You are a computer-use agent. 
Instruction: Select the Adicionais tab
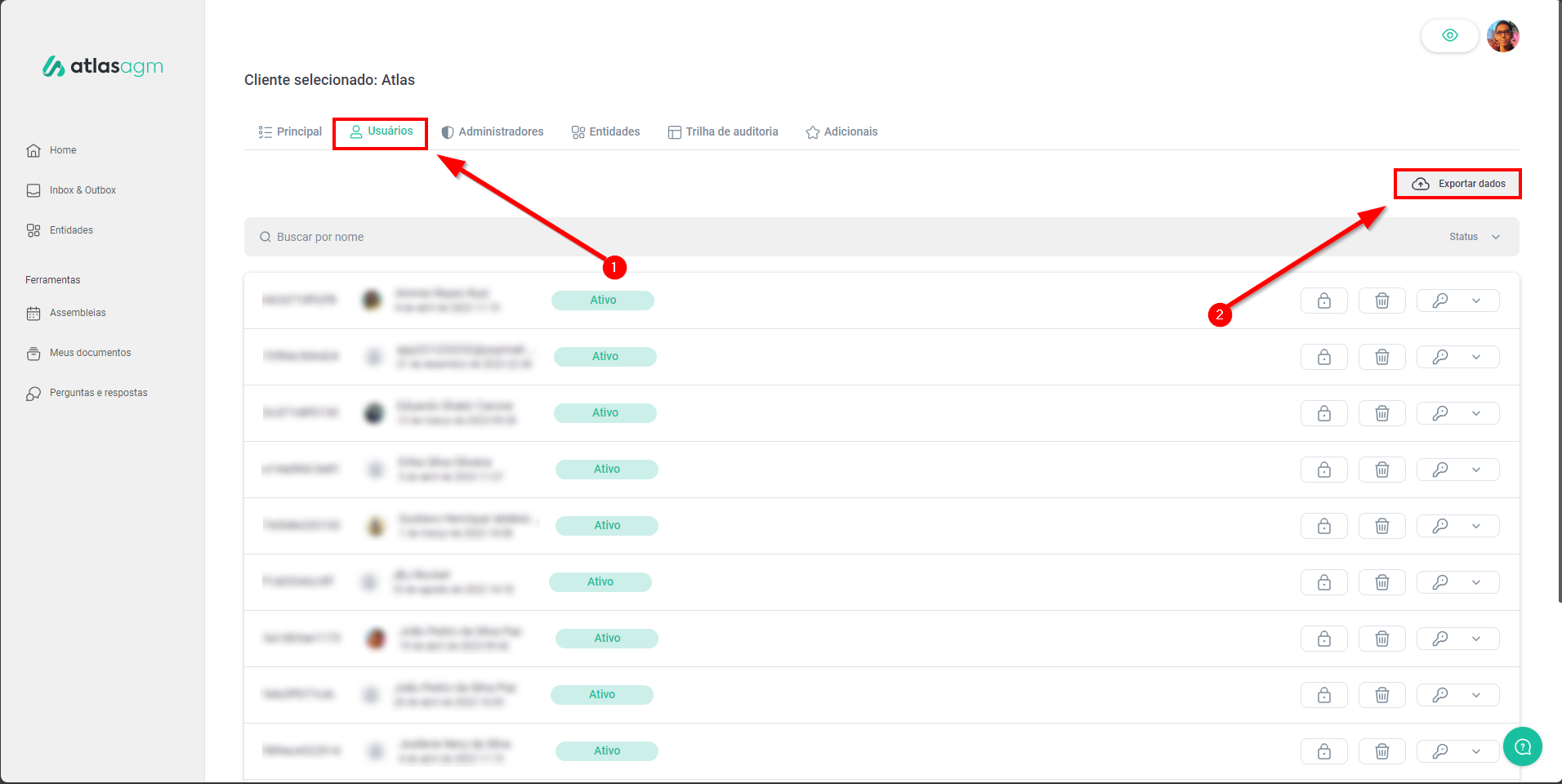(841, 131)
